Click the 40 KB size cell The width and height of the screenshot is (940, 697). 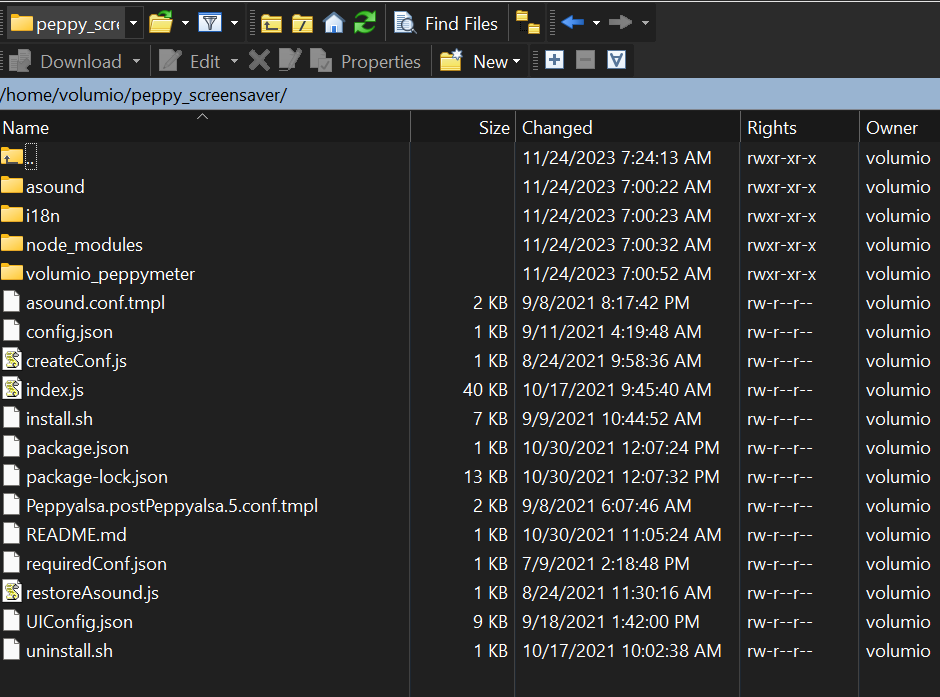(x=486, y=390)
